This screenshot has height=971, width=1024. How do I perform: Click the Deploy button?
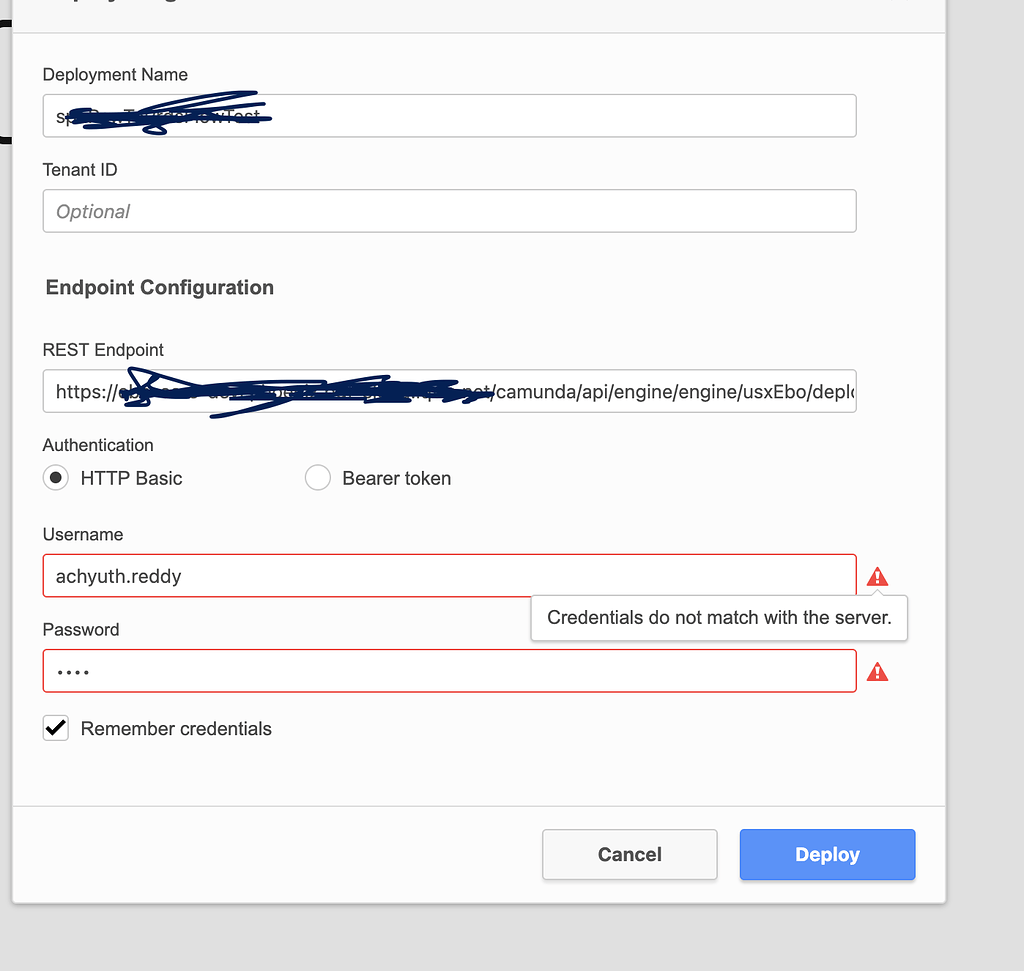pyautogui.click(x=827, y=854)
